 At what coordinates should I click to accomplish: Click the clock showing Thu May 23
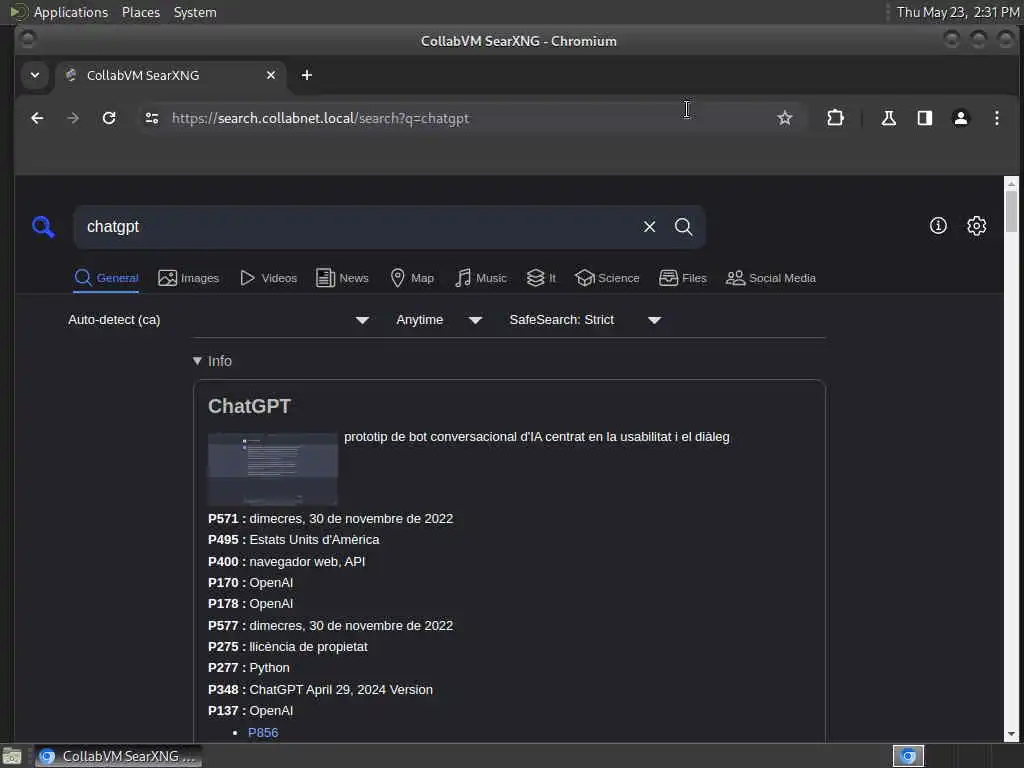[x=957, y=12]
